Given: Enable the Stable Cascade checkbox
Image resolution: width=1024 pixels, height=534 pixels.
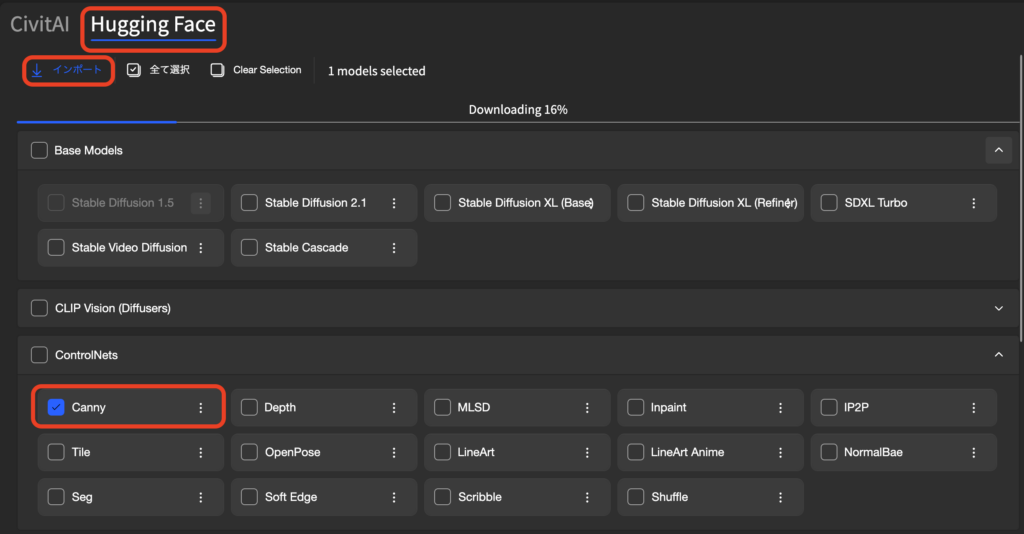Looking at the screenshot, I should [249, 248].
